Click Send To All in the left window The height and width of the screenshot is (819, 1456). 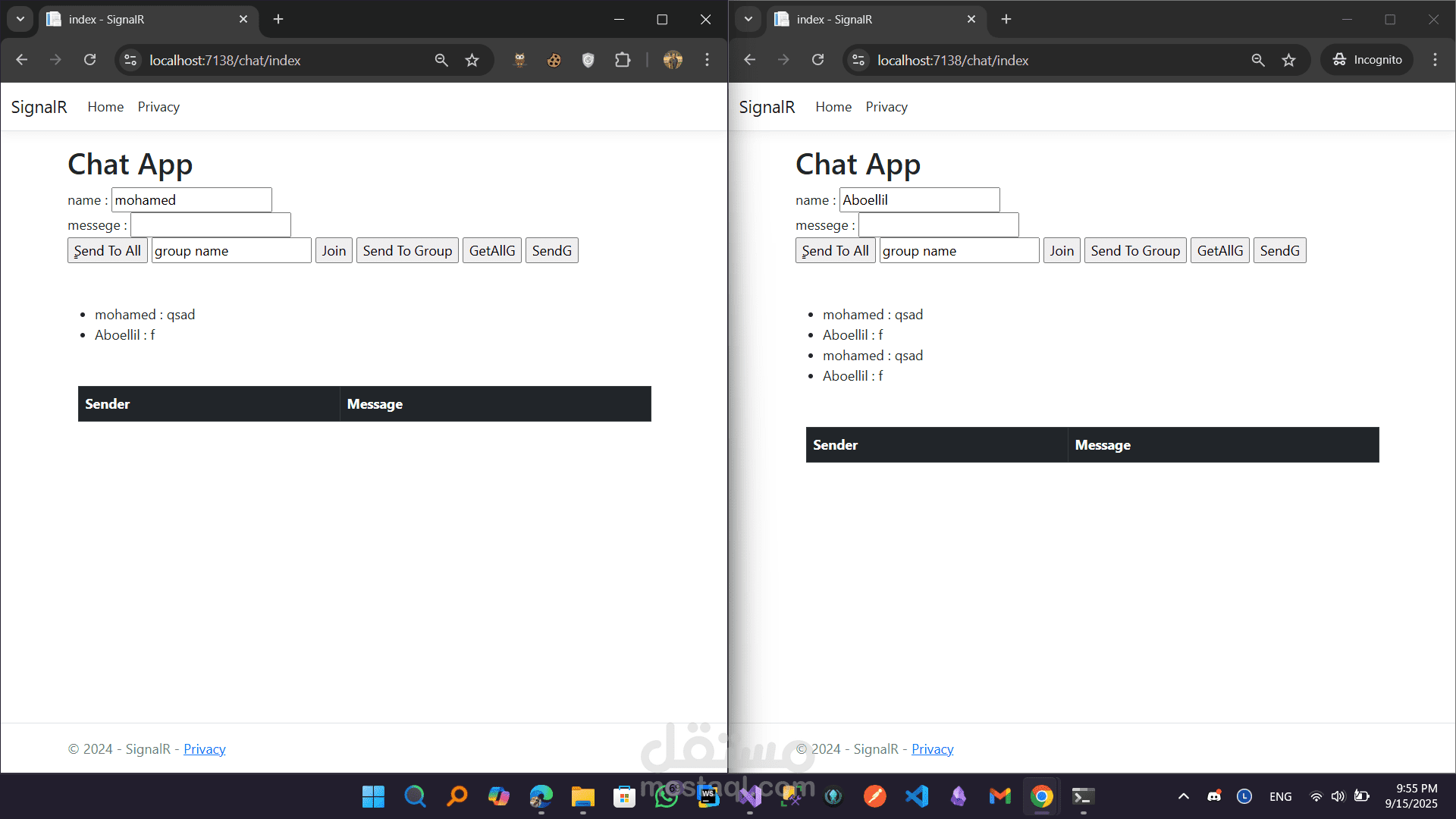(107, 250)
